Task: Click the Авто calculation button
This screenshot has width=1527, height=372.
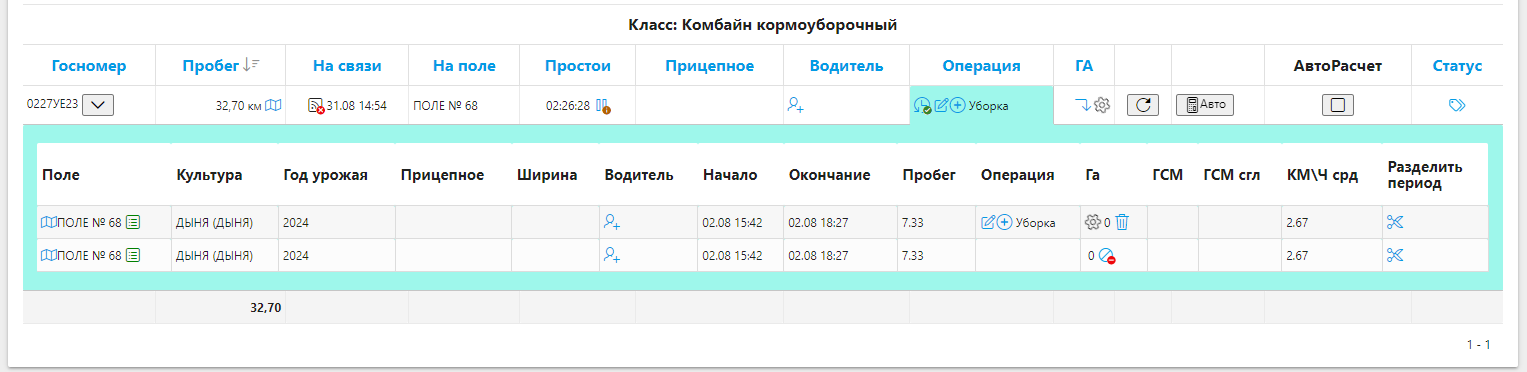Action: [x=1205, y=105]
